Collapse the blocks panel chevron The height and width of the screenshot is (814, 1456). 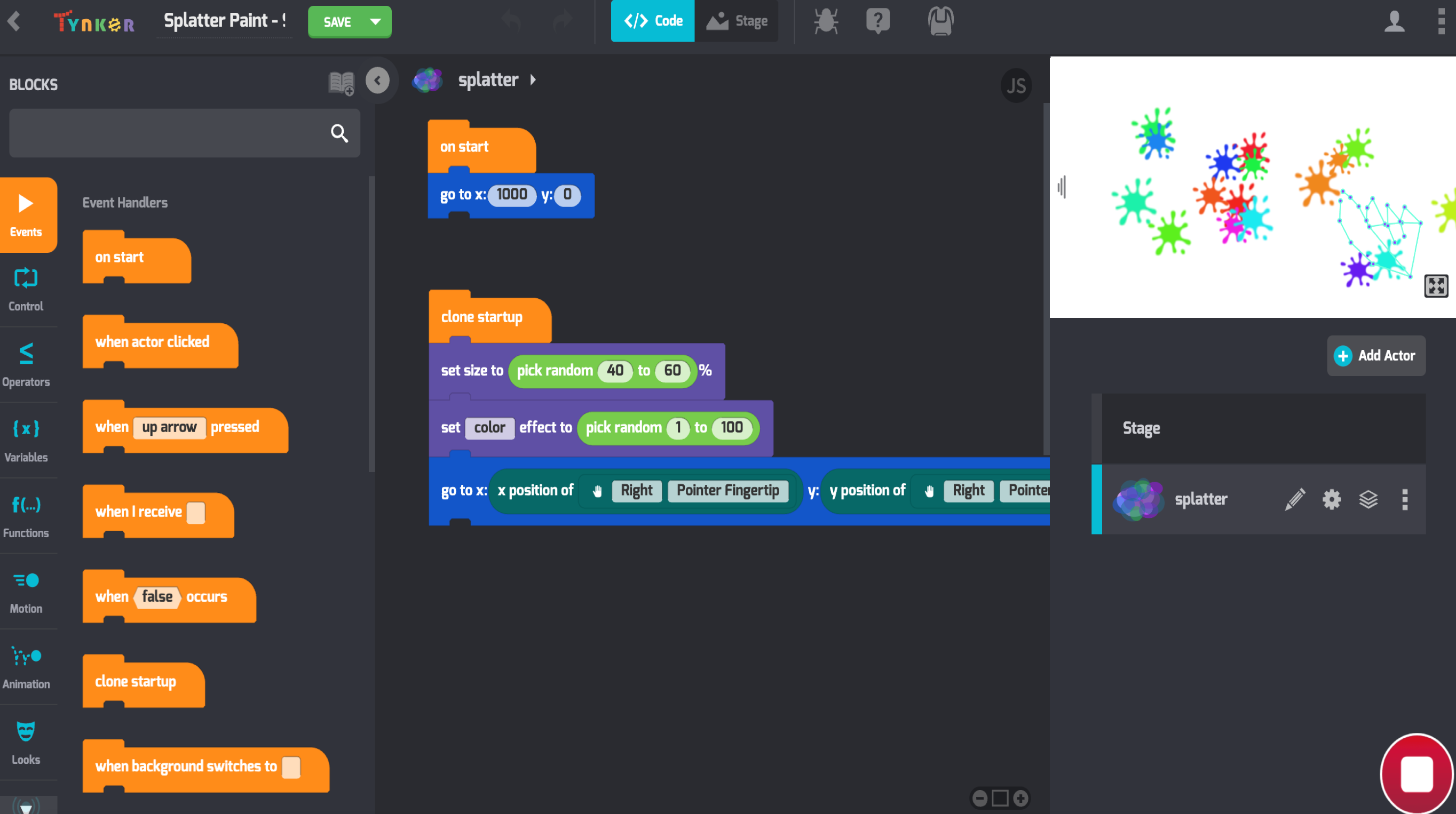coord(377,80)
